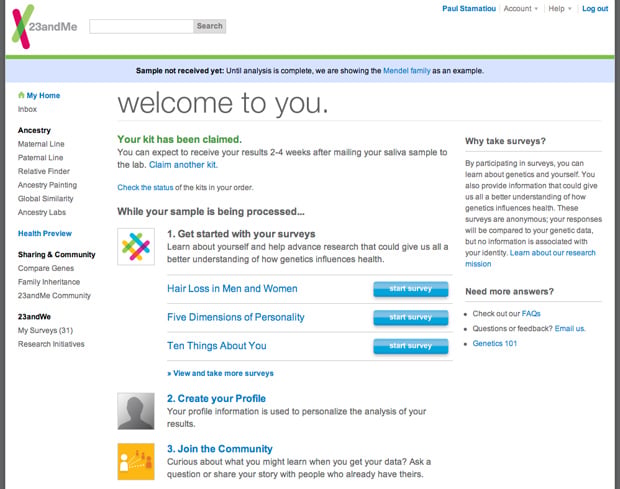The height and width of the screenshot is (489, 620).
Task: Open My Surveys (31)
Action: pos(45,330)
